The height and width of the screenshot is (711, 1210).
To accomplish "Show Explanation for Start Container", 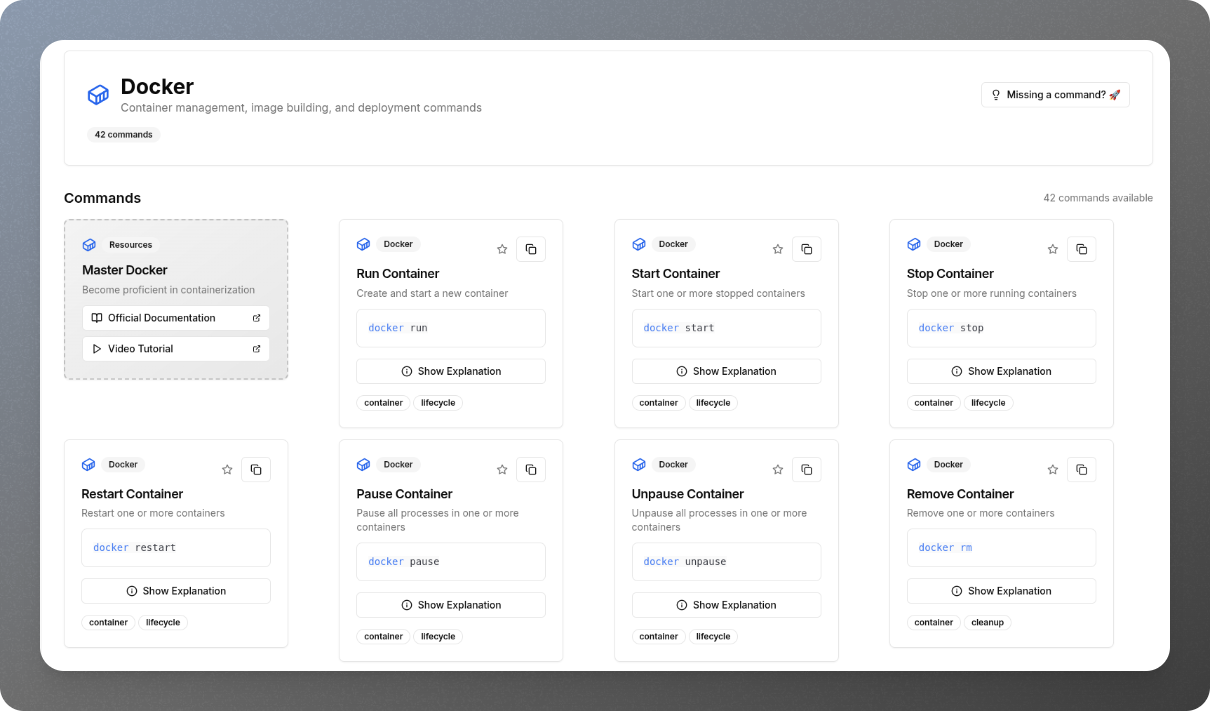I will click(x=726, y=371).
